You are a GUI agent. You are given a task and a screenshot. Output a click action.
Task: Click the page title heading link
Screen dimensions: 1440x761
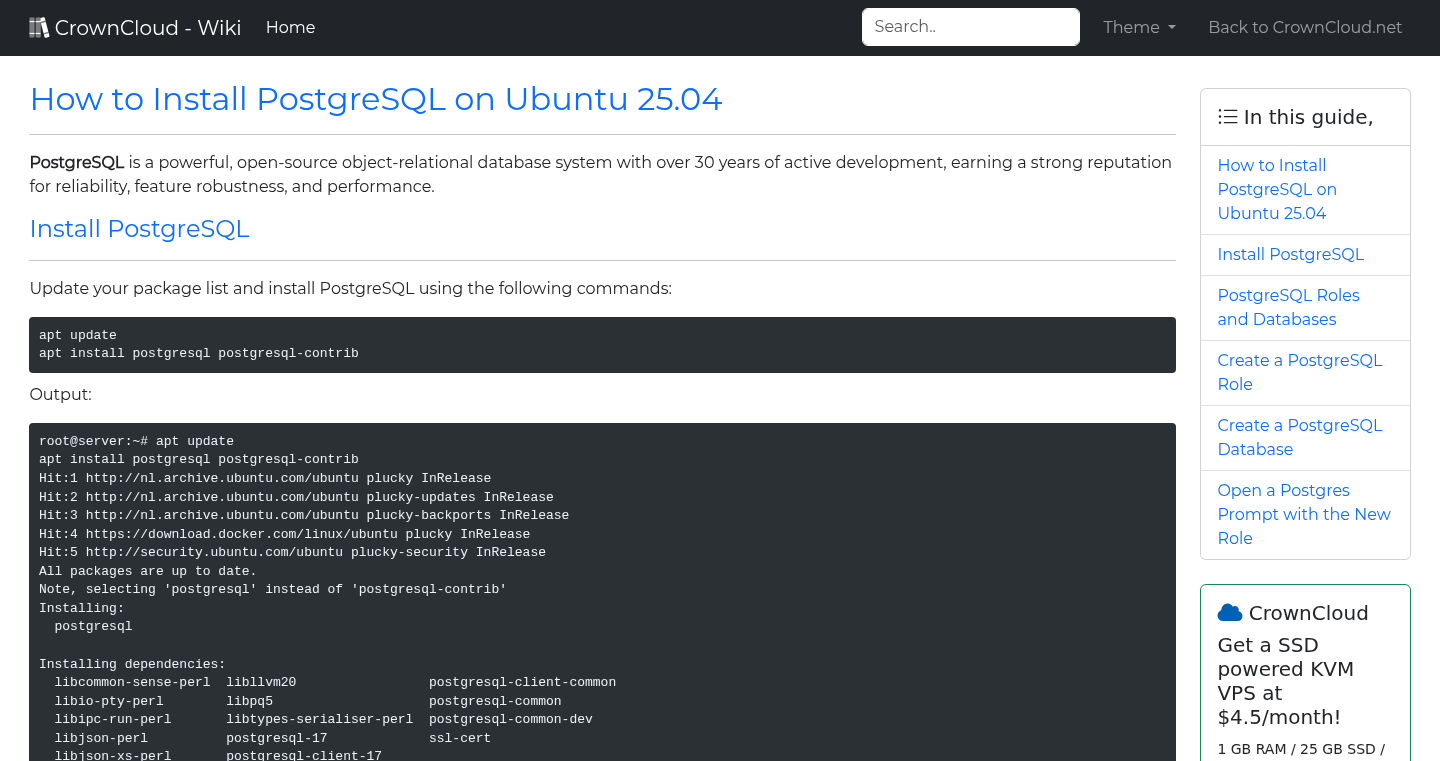376,99
